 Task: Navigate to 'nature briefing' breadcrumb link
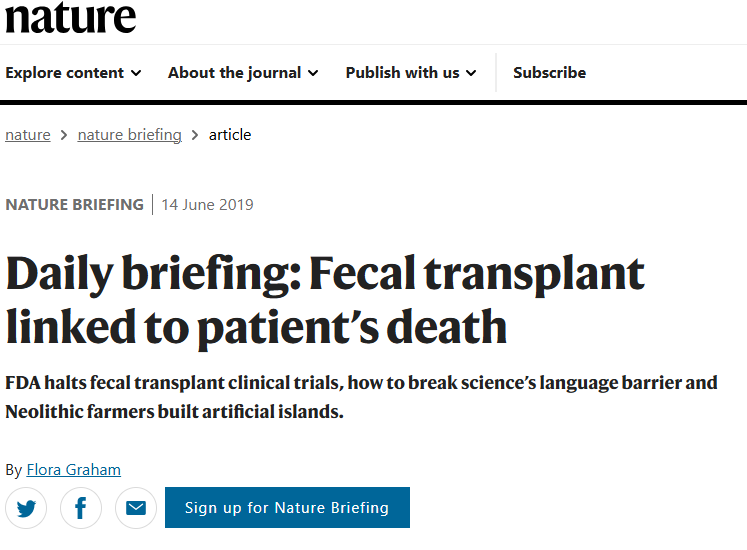pos(129,135)
